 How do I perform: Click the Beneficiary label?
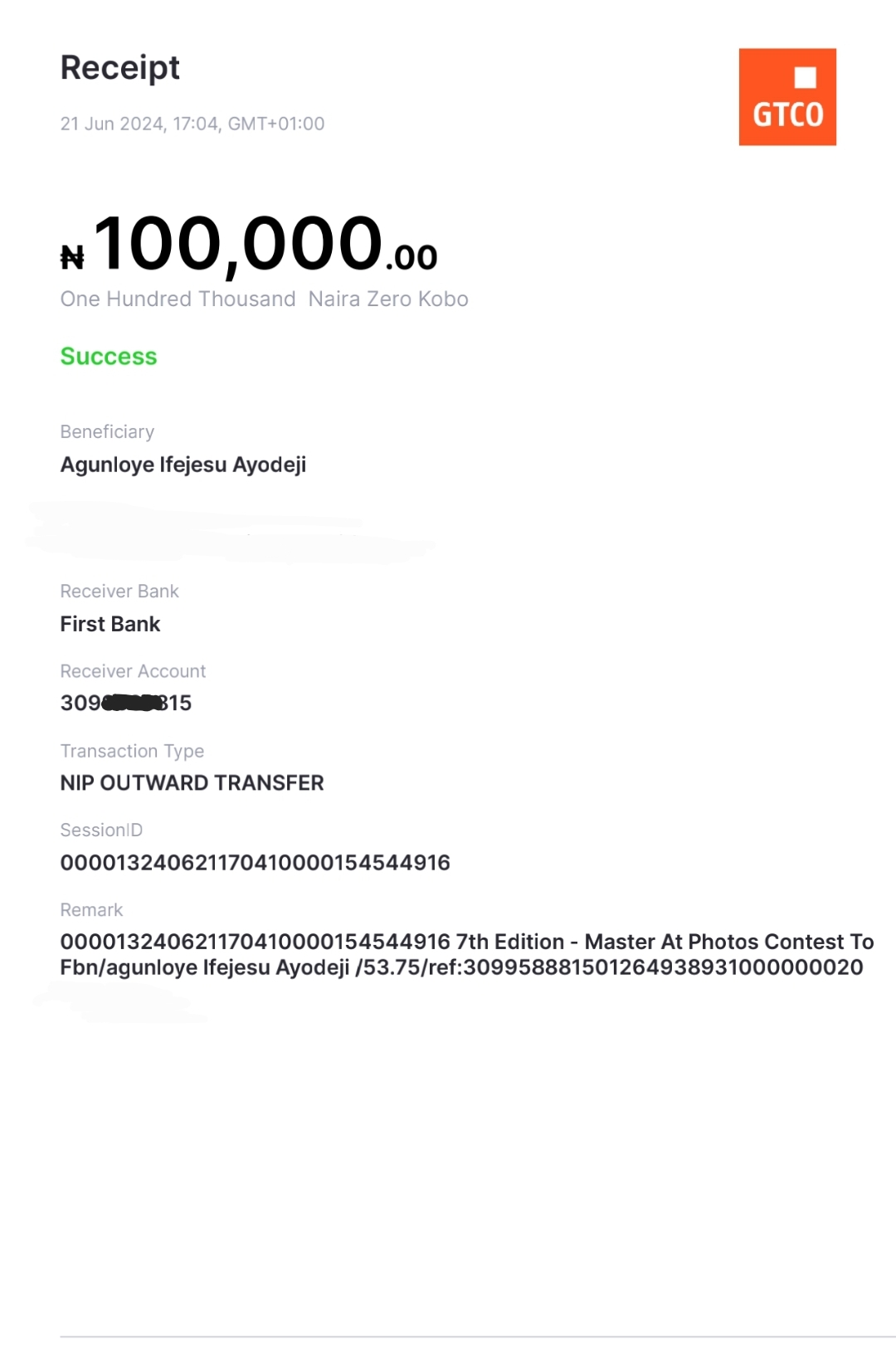(x=107, y=431)
